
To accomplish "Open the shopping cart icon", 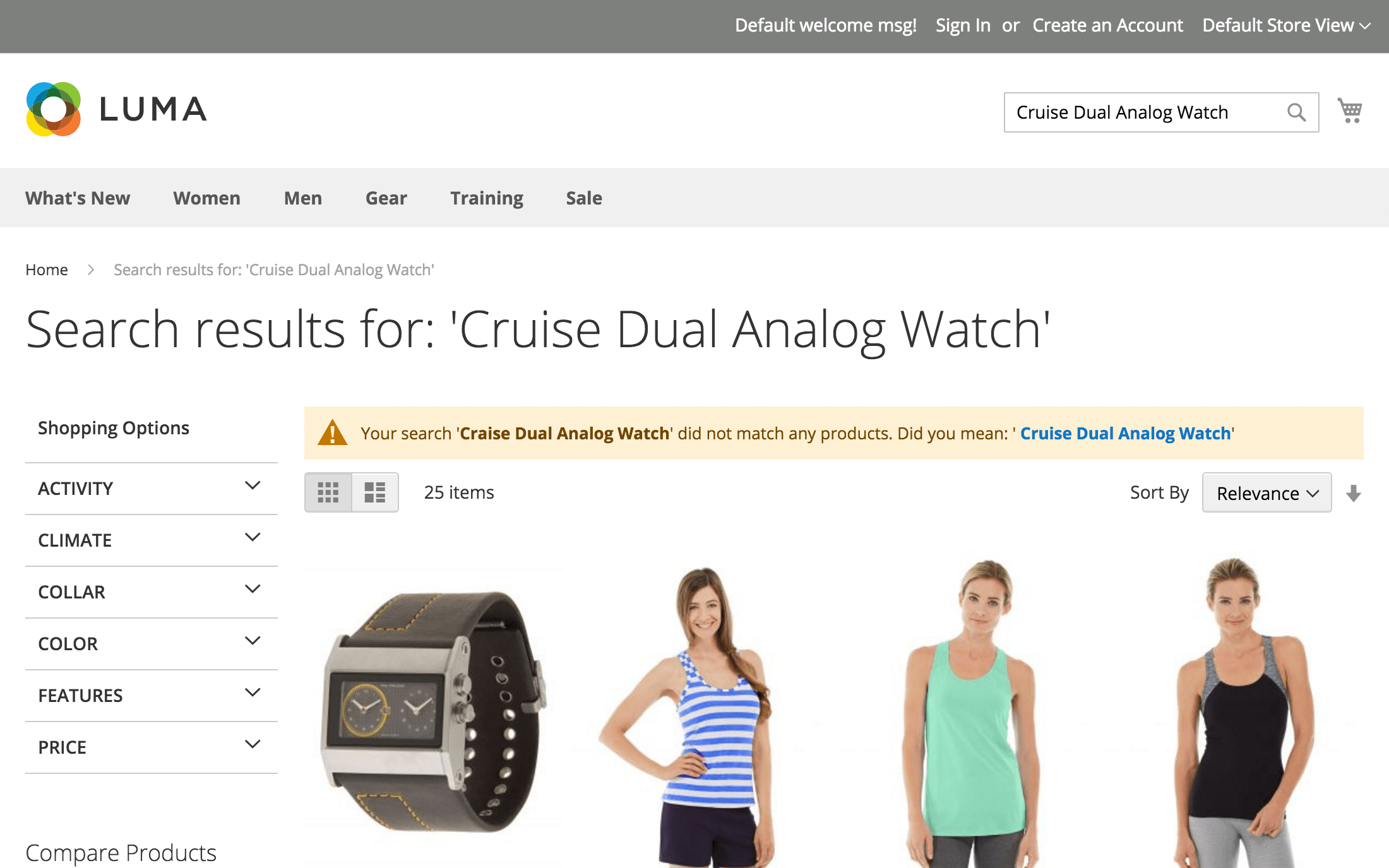I will 1350,110.
